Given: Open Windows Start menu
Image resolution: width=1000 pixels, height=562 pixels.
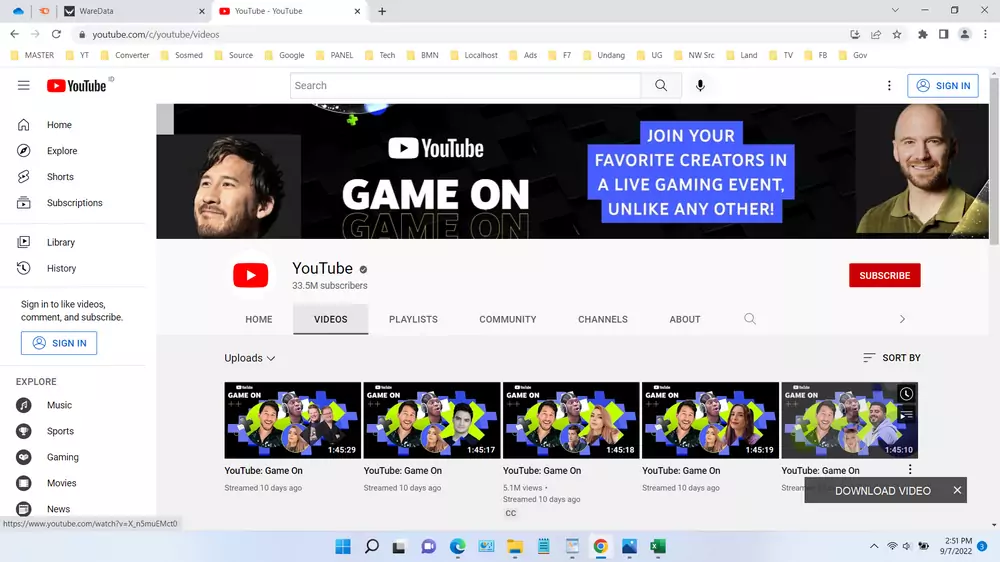Looking at the screenshot, I should coord(343,547).
